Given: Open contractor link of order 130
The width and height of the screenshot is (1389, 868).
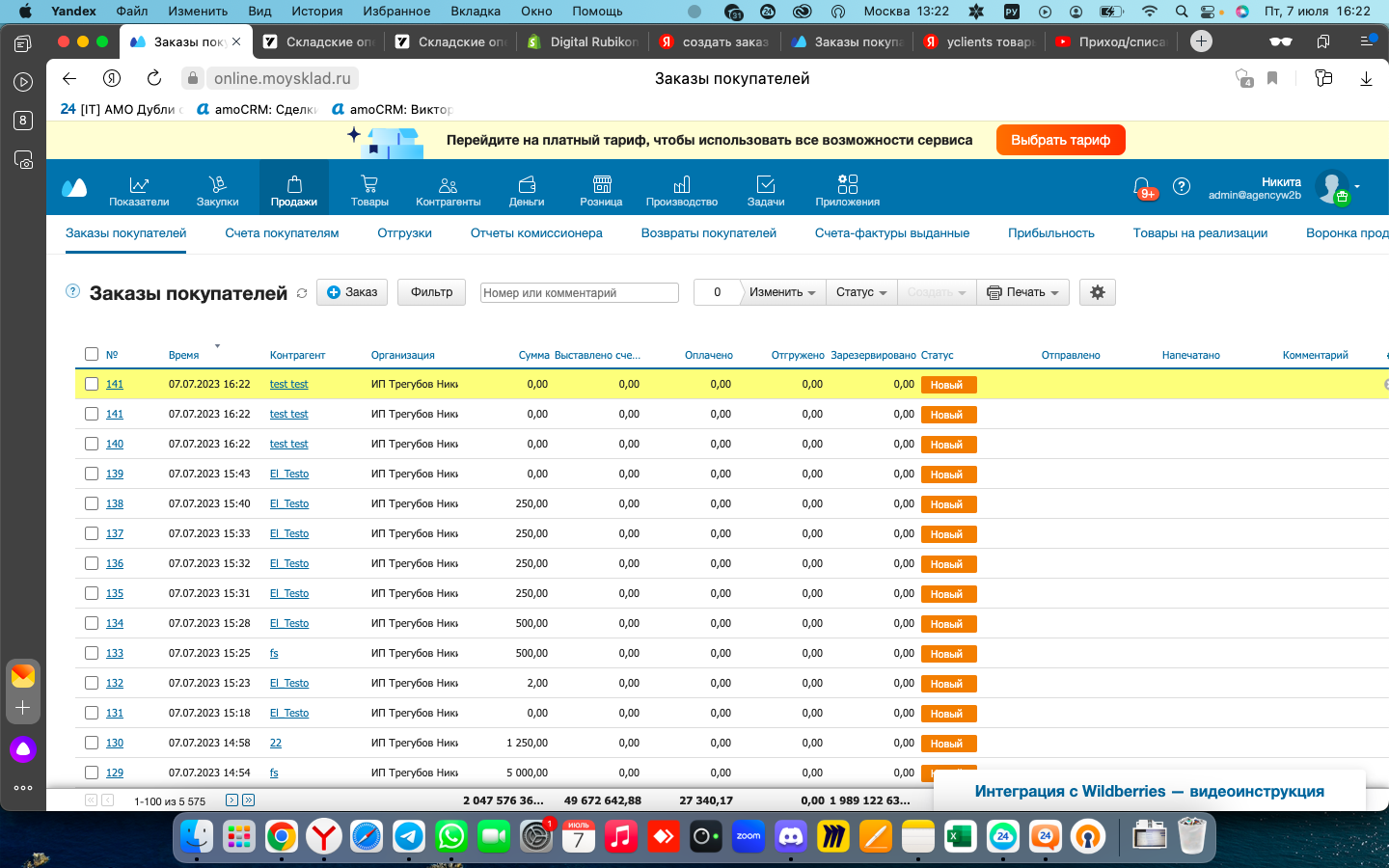Looking at the screenshot, I should tap(276, 743).
